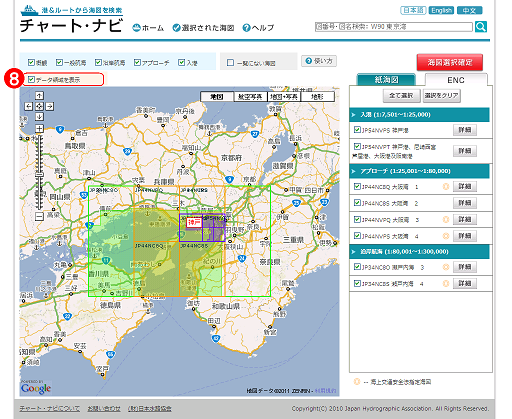Collapse the 入港 (1:7,501~1:25,000) section

point(419,115)
